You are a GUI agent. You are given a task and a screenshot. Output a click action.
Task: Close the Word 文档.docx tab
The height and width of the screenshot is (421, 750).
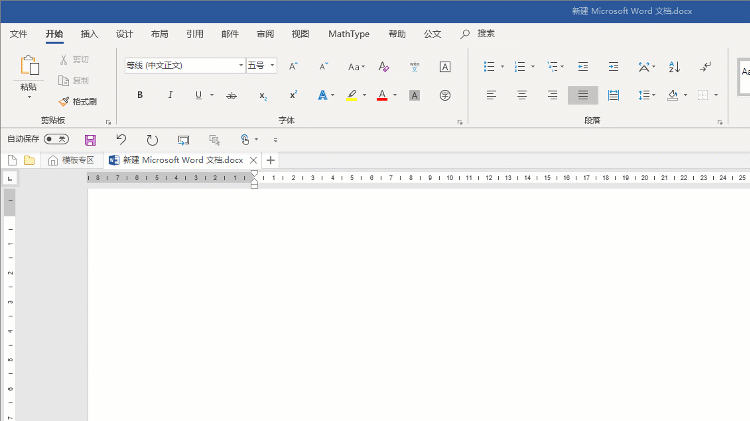tap(254, 160)
